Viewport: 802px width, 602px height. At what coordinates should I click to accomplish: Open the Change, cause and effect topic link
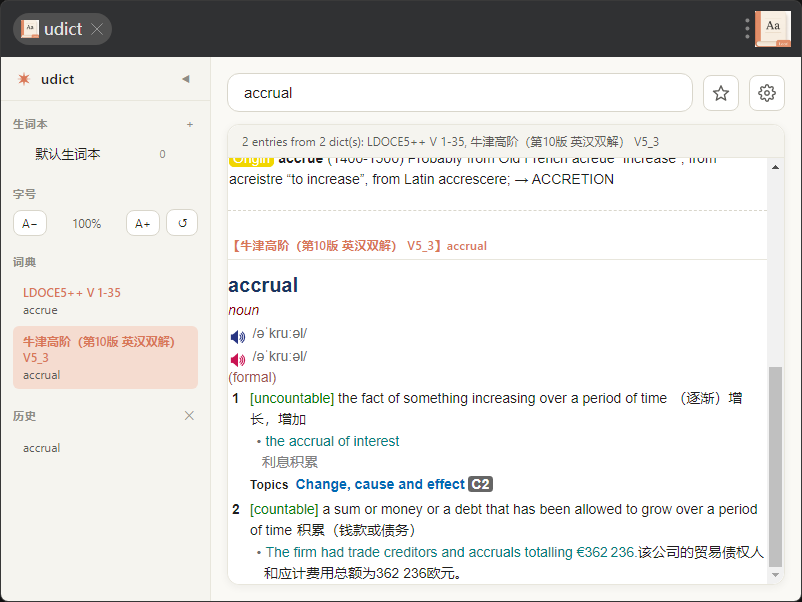[380, 485]
